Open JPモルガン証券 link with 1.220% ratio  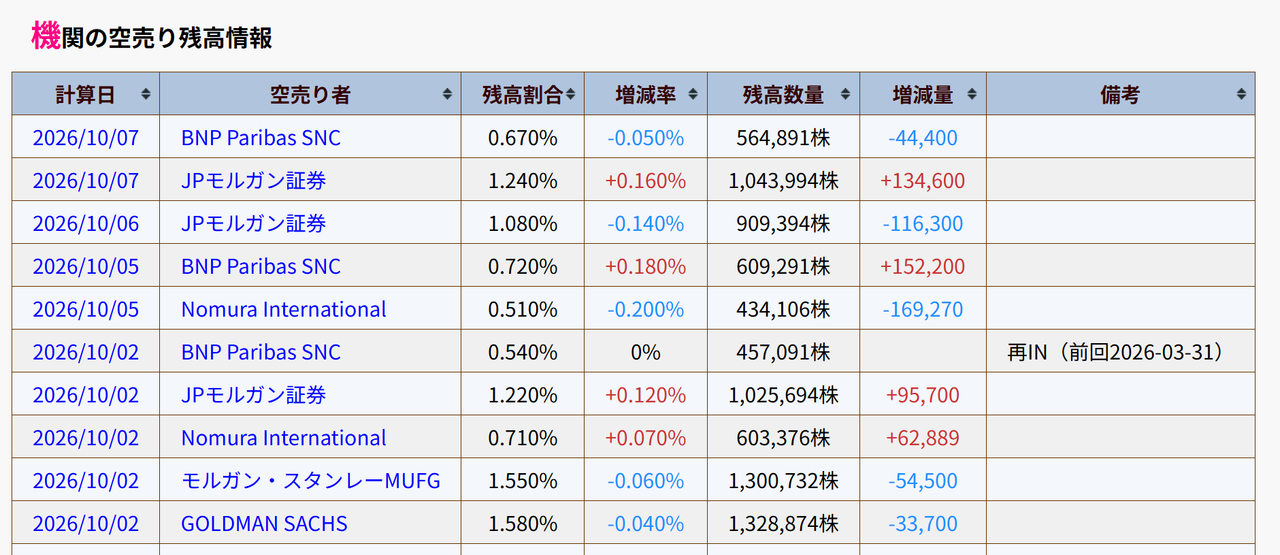[x=254, y=395]
